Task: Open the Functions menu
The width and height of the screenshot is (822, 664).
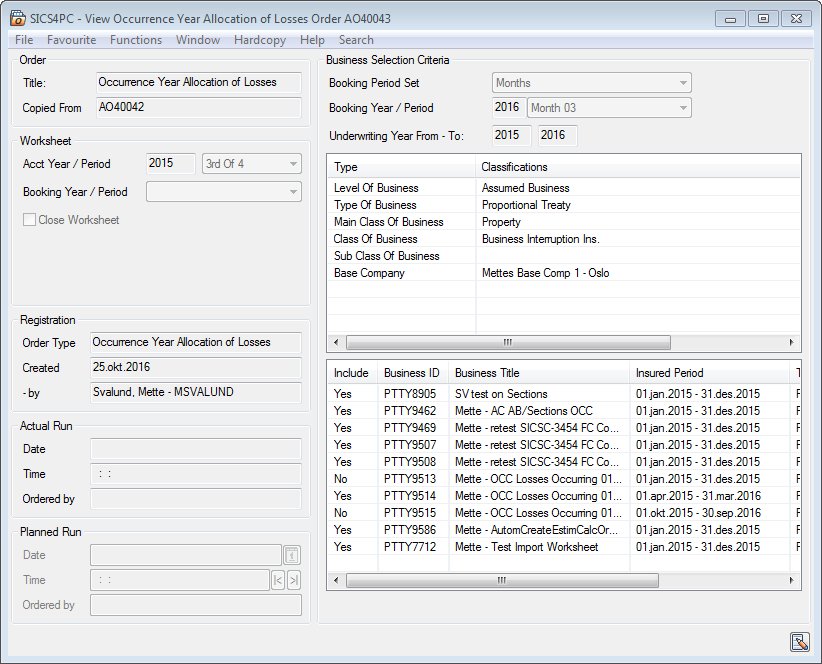Action: [136, 40]
